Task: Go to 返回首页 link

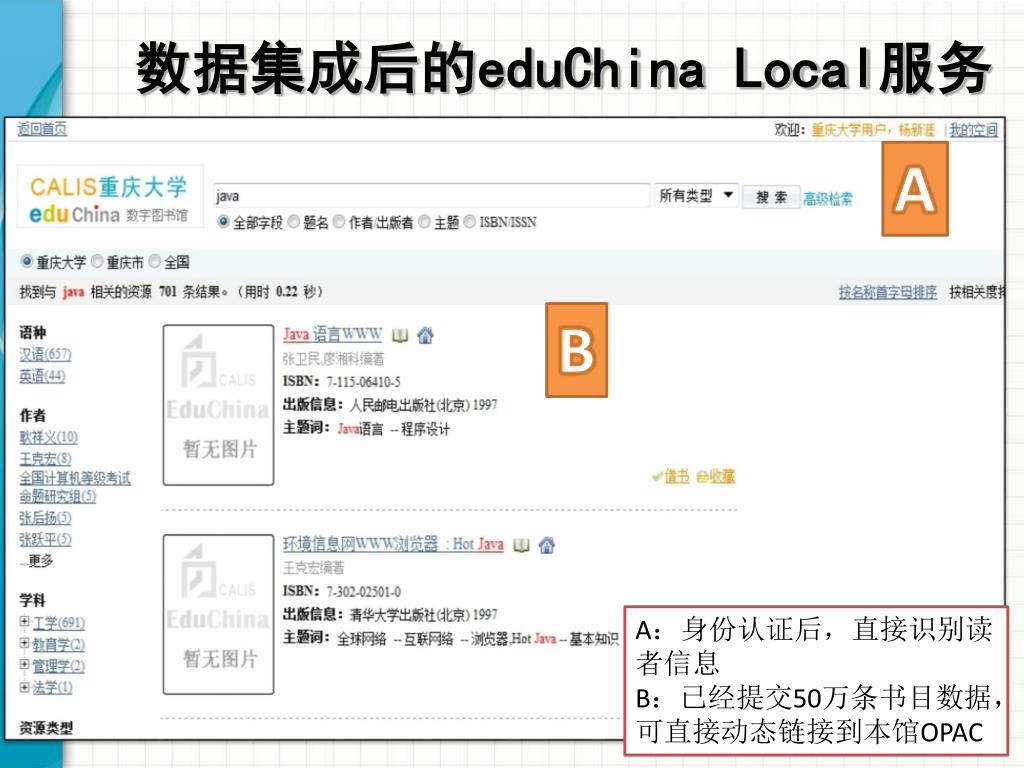Action: pos(42,129)
